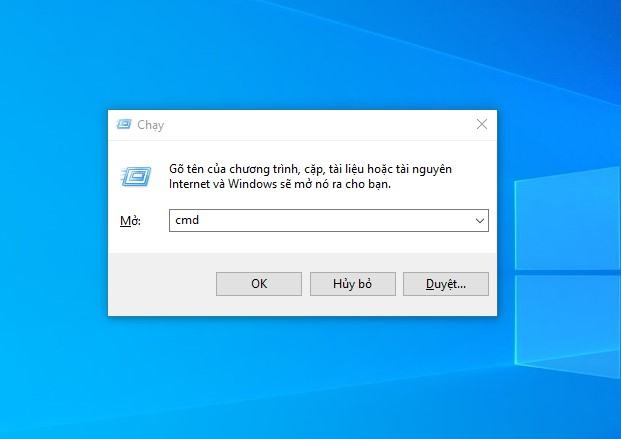The width and height of the screenshot is (621, 439).
Task: Click the Duyệt... browse button
Action: (x=446, y=284)
